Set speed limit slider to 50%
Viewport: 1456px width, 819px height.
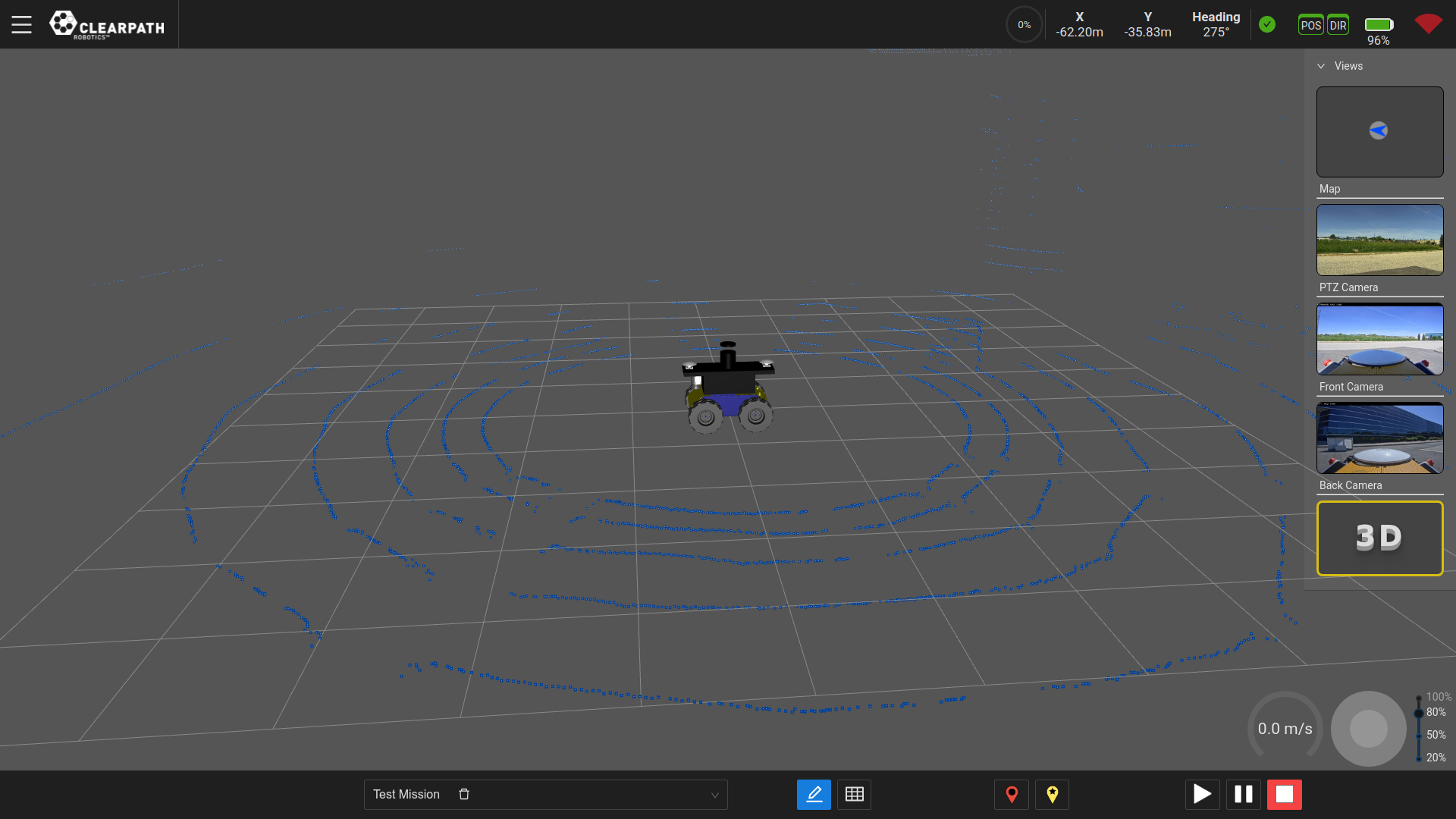(x=1419, y=735)
